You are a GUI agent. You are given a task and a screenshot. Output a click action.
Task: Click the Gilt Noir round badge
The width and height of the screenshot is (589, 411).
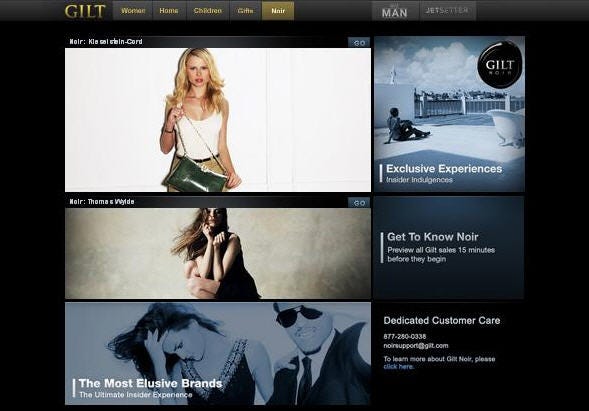pyautogui.click(x=500, y=65)
